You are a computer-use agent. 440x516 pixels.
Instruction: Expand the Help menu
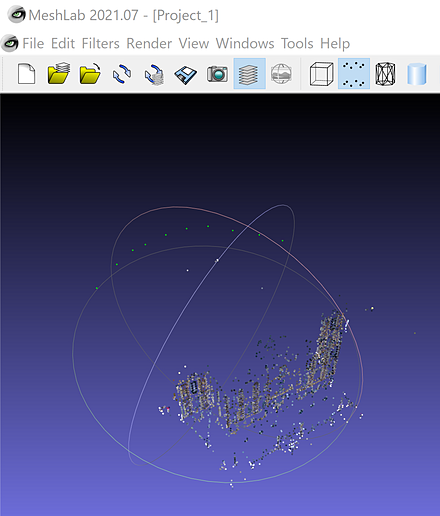click(x=335, y=43)
